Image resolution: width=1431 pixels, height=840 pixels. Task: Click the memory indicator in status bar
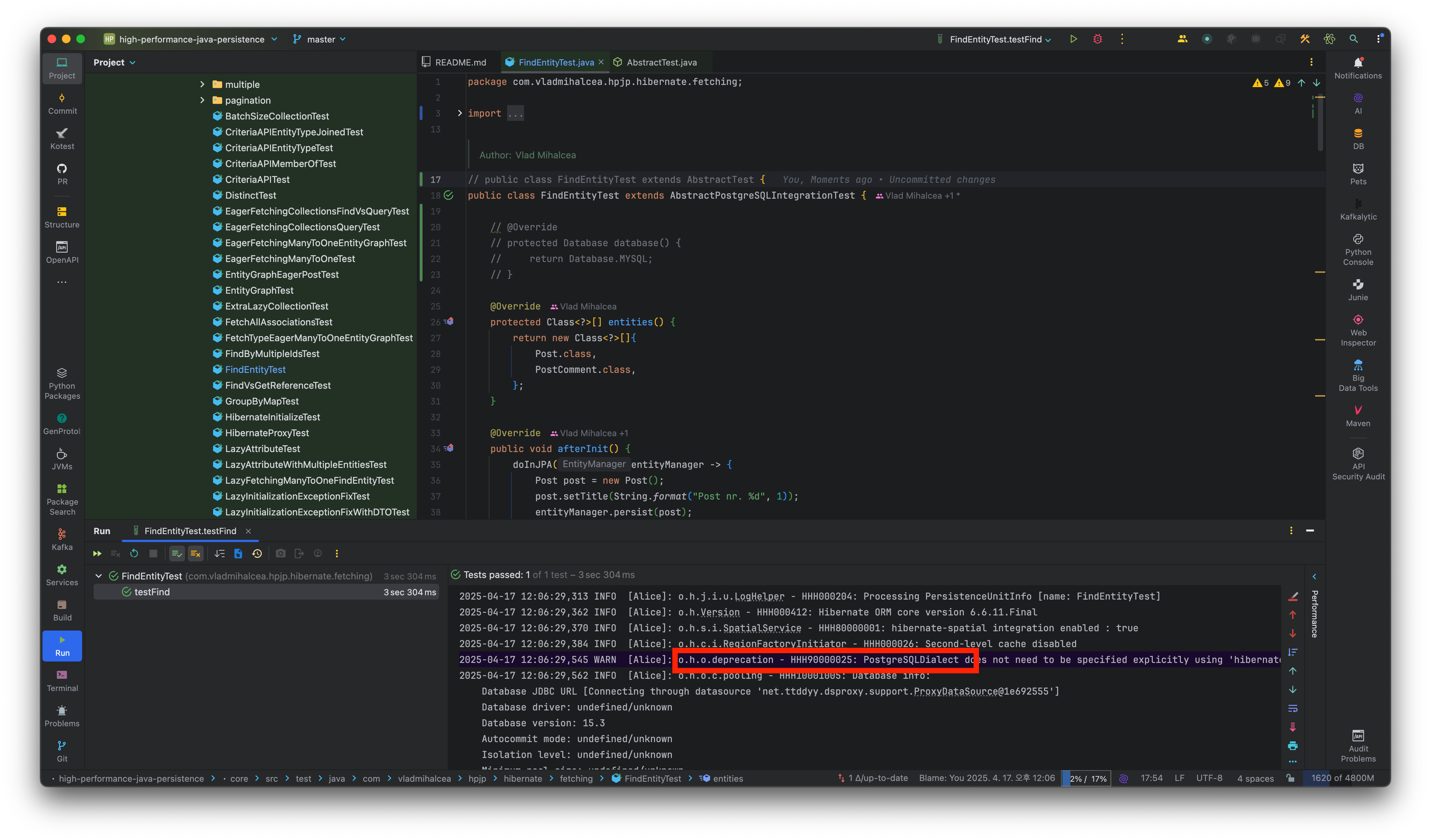[x=1342, y=778]
